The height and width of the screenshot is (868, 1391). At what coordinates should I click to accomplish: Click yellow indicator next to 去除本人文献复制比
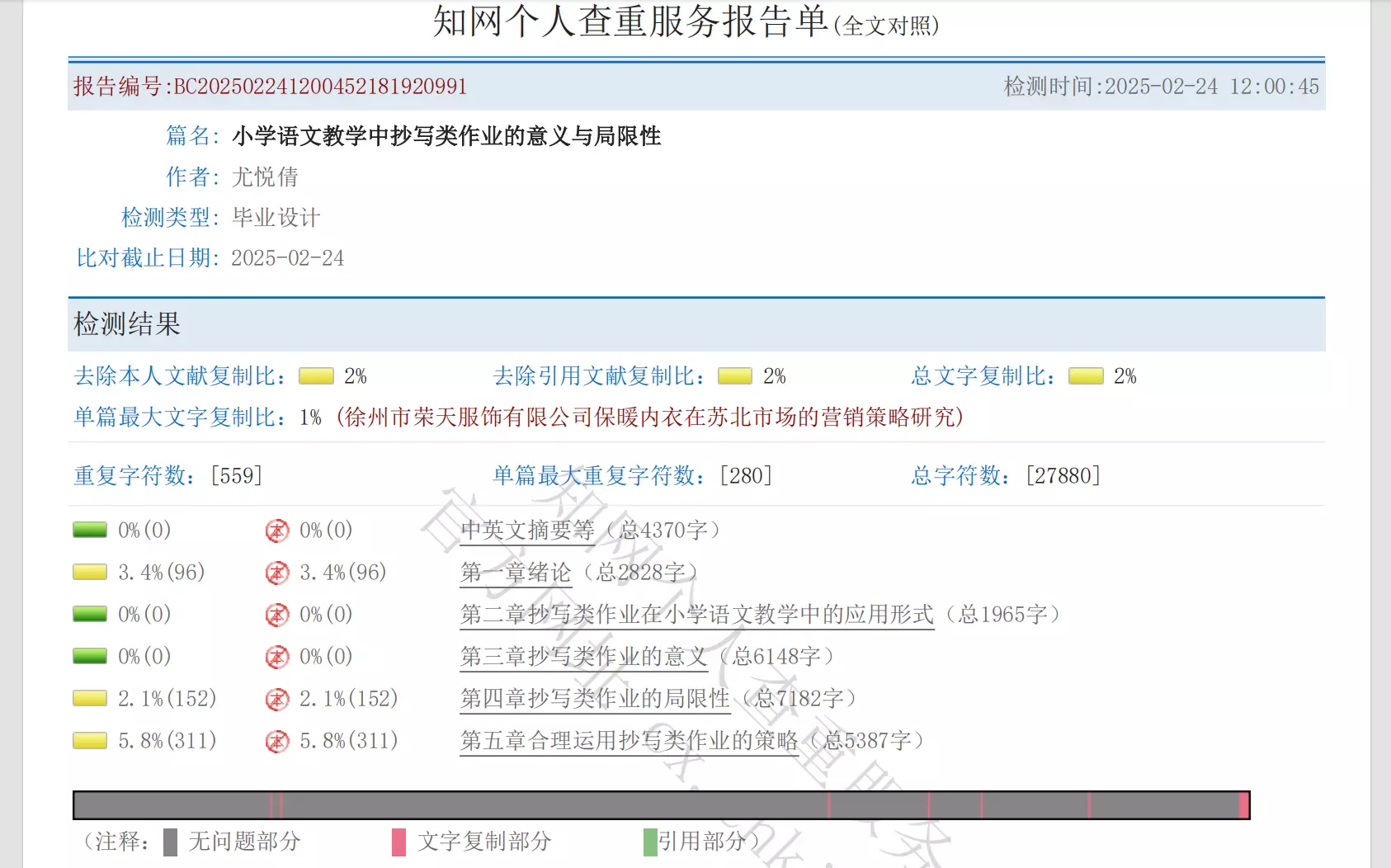point(316,376)
